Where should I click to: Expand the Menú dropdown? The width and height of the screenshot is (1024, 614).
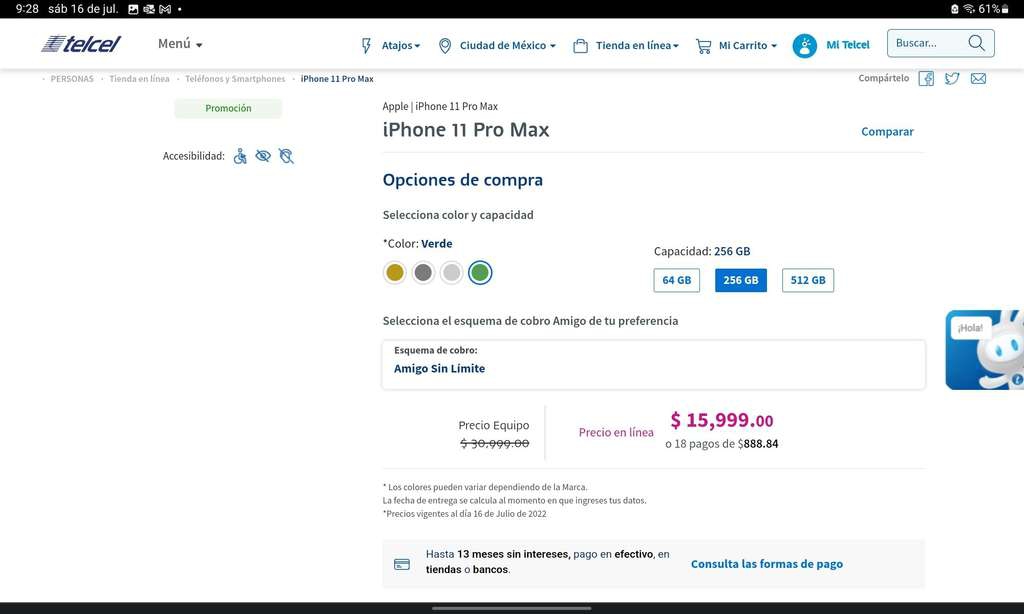coord(180,44)
